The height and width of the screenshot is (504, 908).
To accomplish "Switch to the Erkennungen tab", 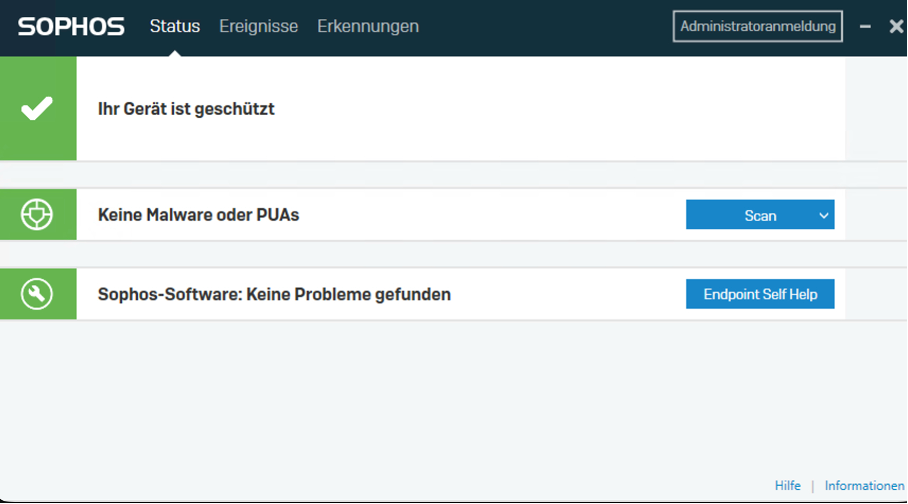I will click(368, 26).
